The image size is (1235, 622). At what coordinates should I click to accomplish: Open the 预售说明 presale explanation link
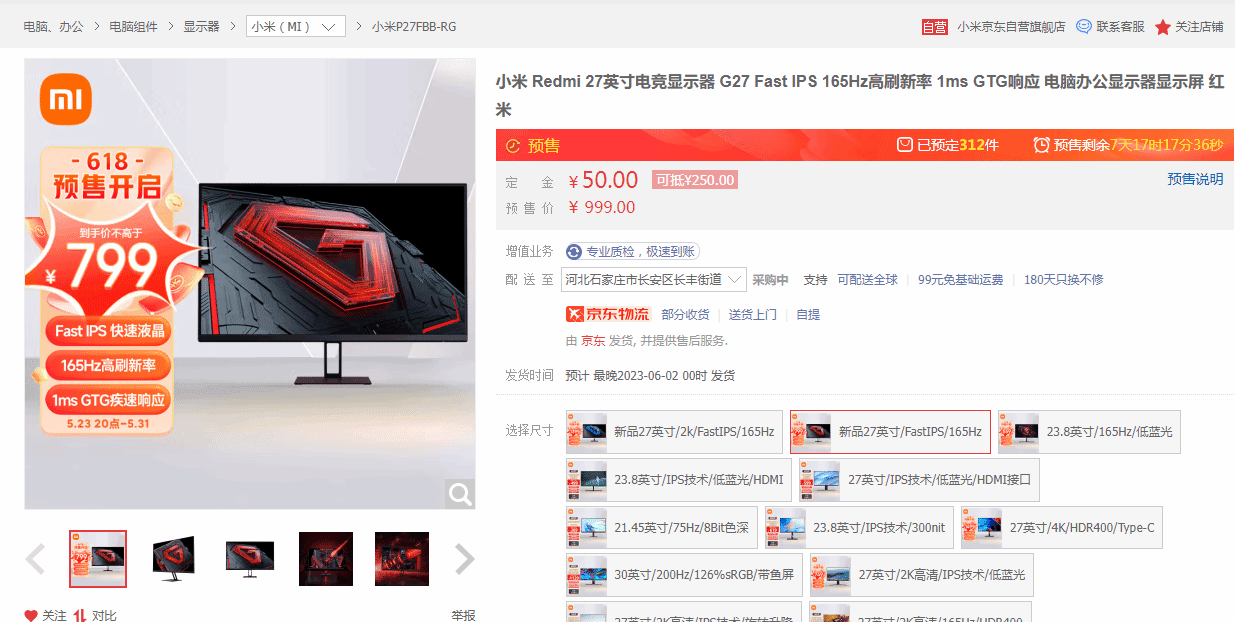[x=1195, y=179]
